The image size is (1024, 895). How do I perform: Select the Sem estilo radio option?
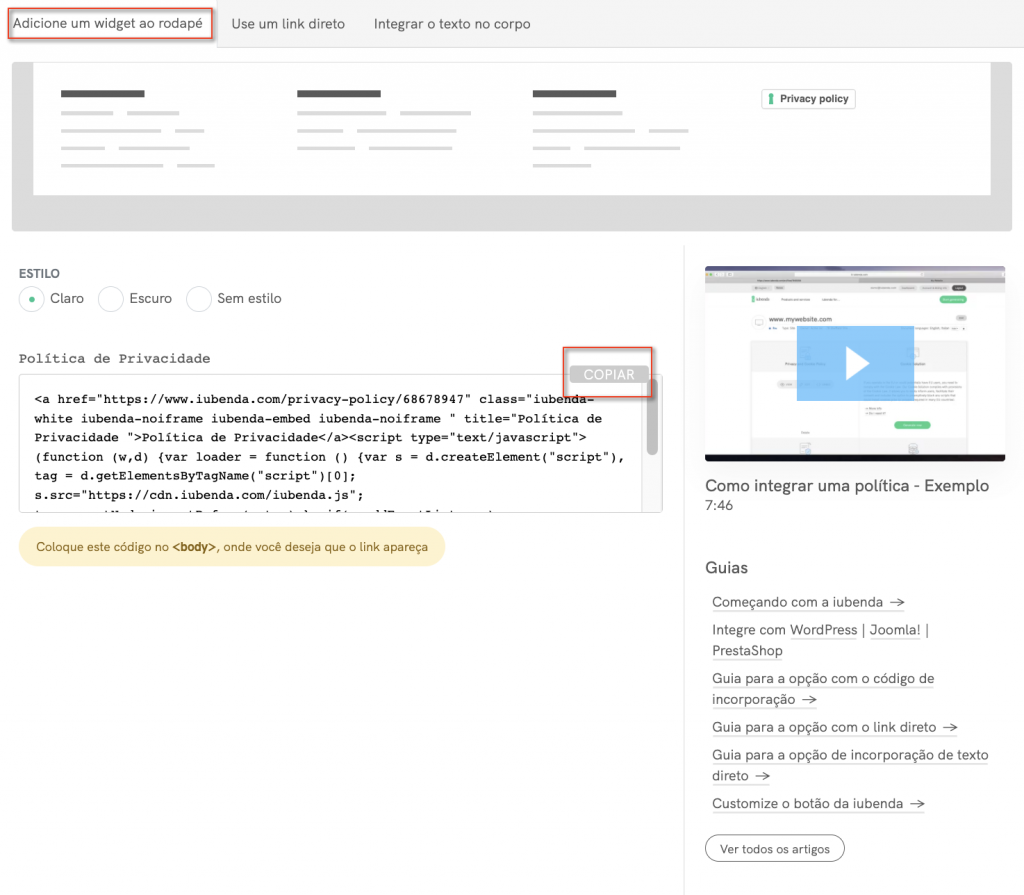click(199, 298)
